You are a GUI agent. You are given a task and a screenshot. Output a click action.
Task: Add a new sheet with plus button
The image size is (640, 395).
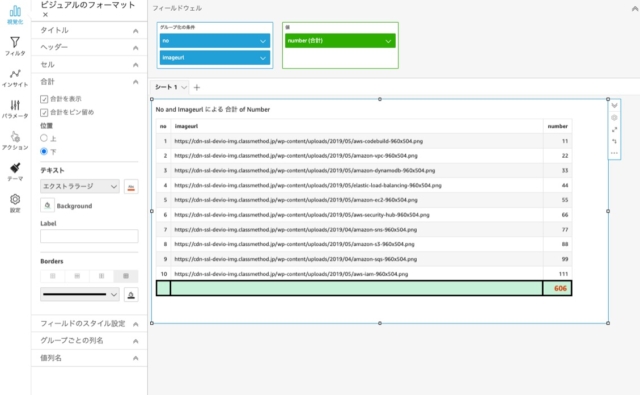point(197,87)
